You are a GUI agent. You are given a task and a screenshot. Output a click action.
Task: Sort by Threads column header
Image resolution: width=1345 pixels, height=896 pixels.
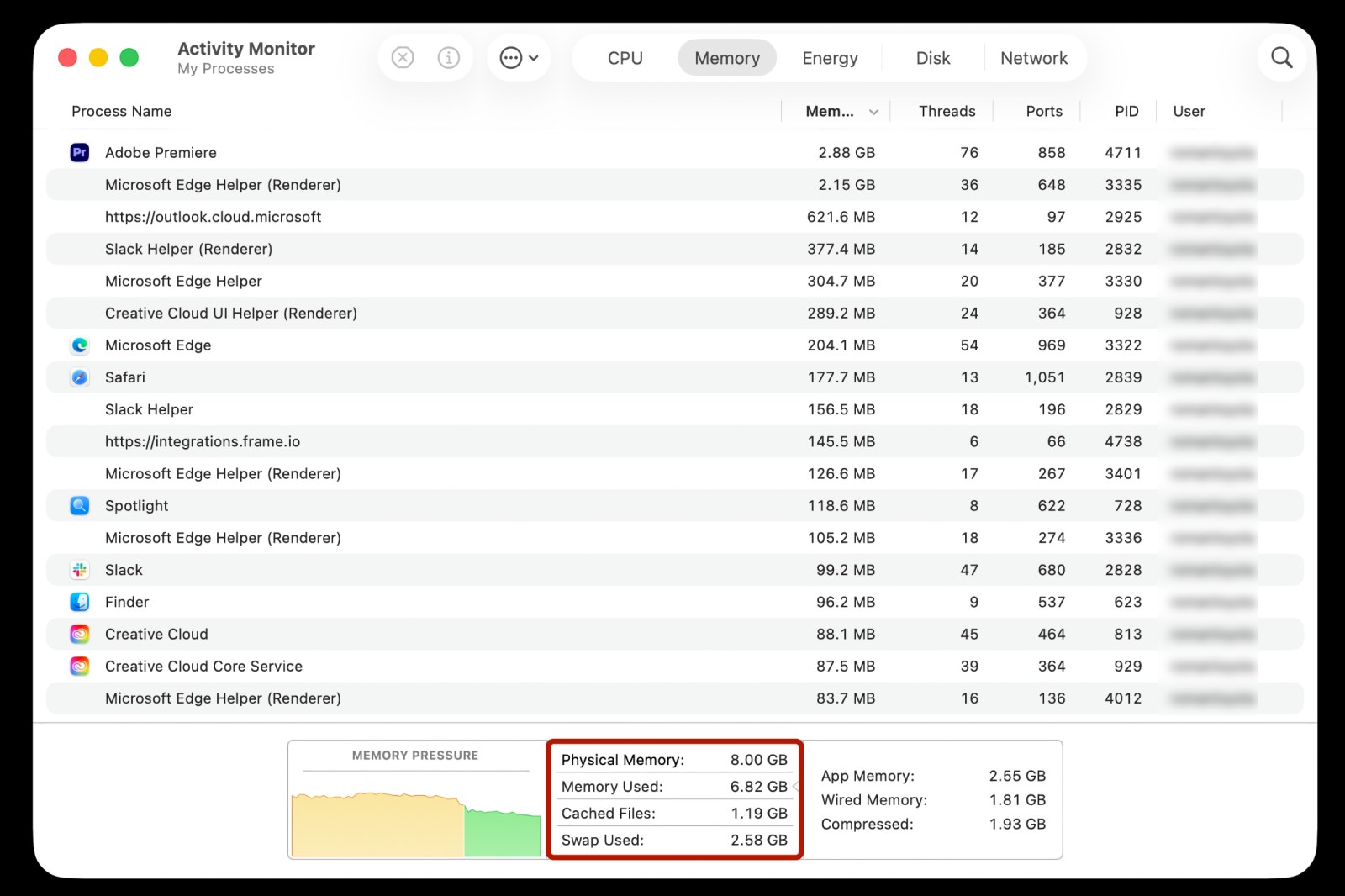947,112
